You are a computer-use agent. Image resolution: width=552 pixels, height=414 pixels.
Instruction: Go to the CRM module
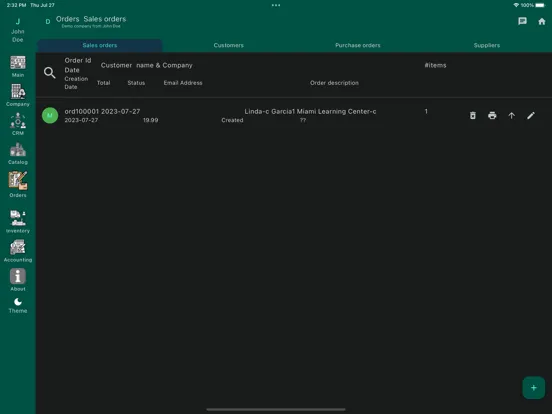tap(18, 124)
